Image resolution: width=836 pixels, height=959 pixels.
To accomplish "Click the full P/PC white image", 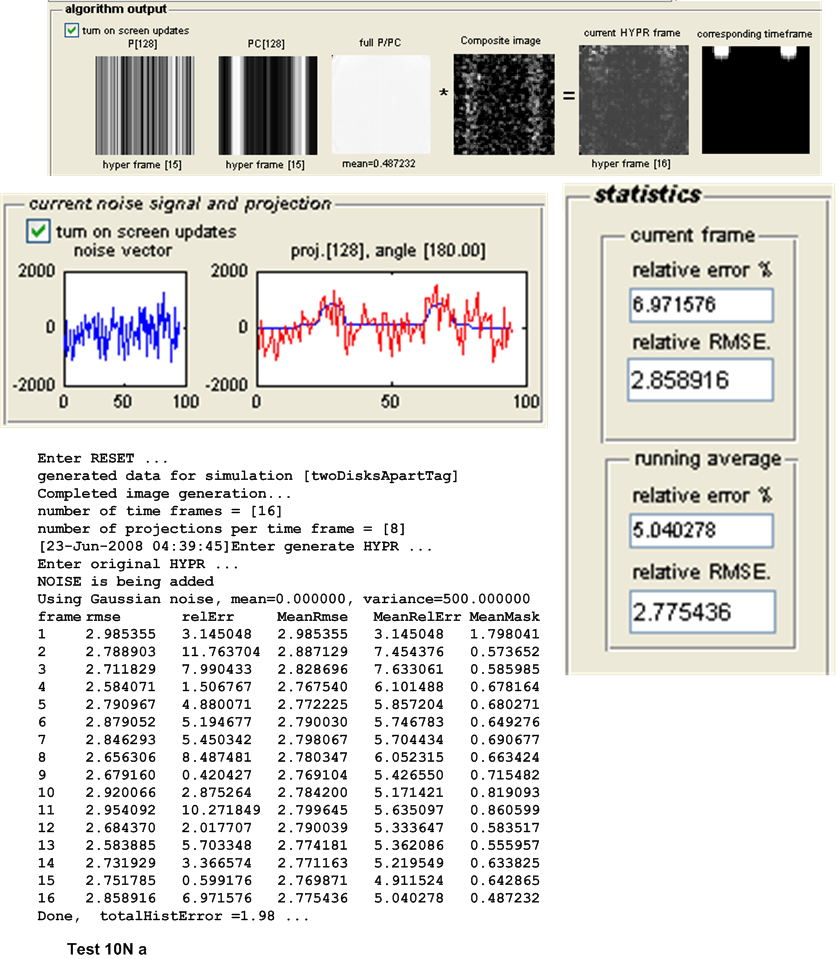I will 380,104.
